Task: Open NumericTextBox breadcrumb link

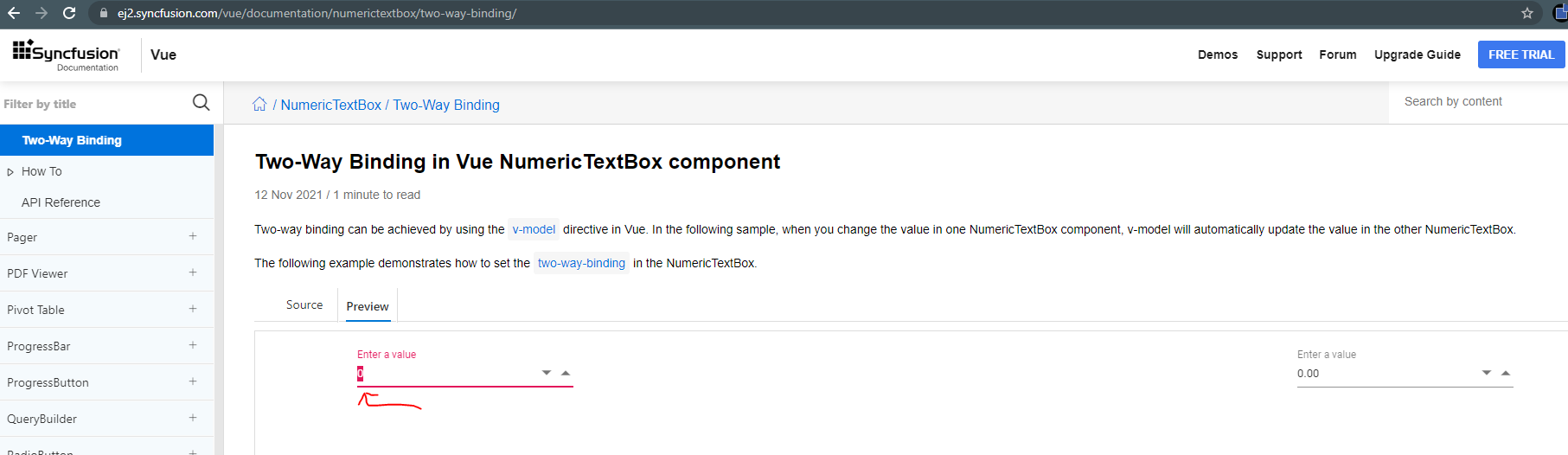Action: coord(330,105)
